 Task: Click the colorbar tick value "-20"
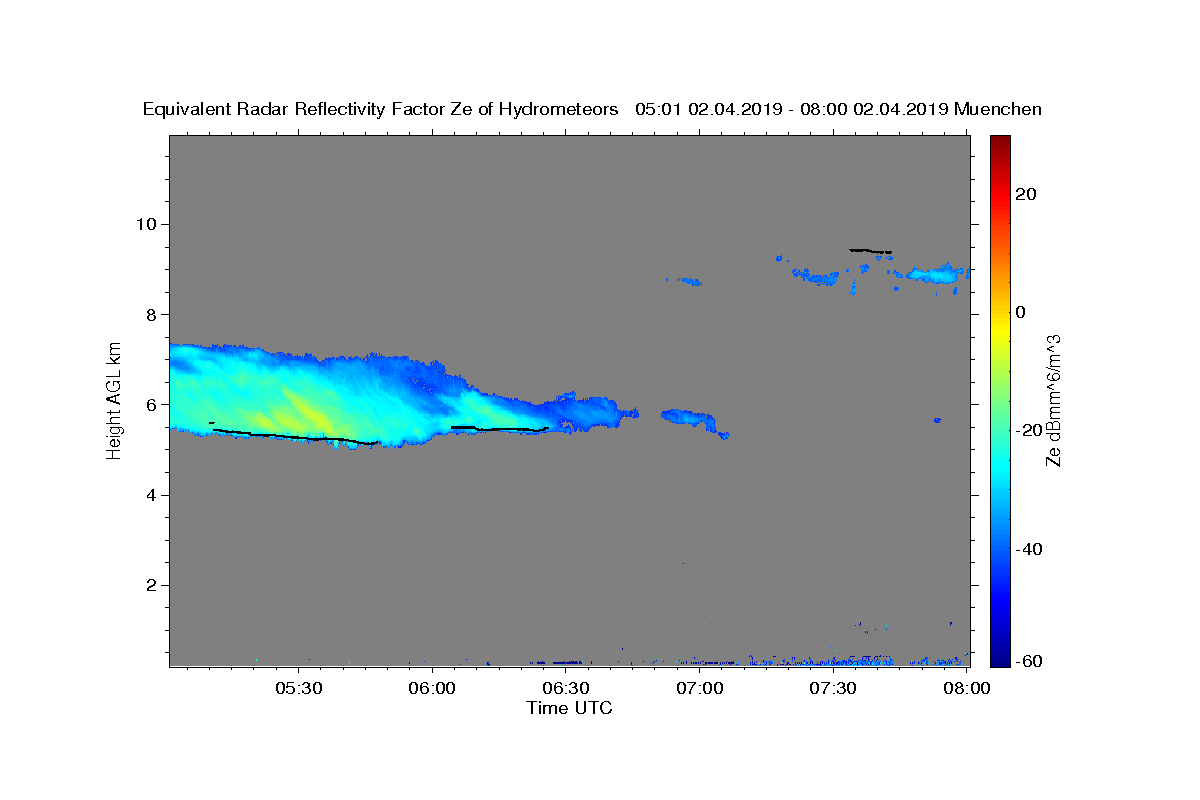pos(1028,430)
